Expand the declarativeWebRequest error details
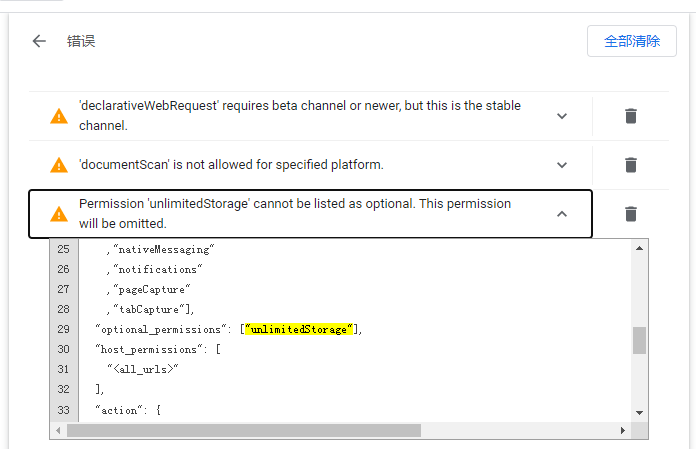Viewport: 696px width, 449px height. 562,116
